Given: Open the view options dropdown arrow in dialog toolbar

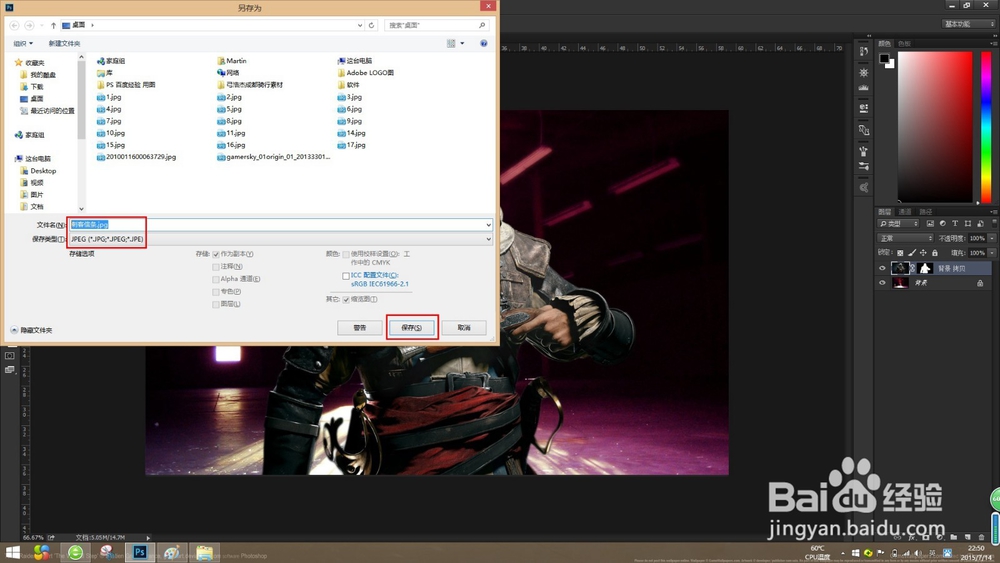Looking at the screenshot, I should pyautogui.click(x=462, y=43).
